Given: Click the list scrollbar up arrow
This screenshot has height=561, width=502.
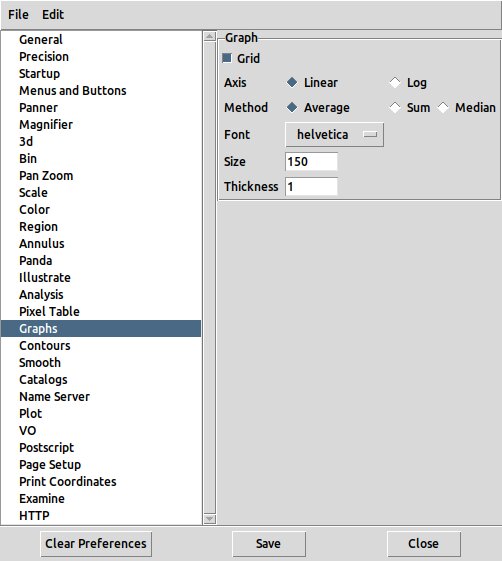Looking at the screenshot, I should pyautogui.click(x=209, y=36).
